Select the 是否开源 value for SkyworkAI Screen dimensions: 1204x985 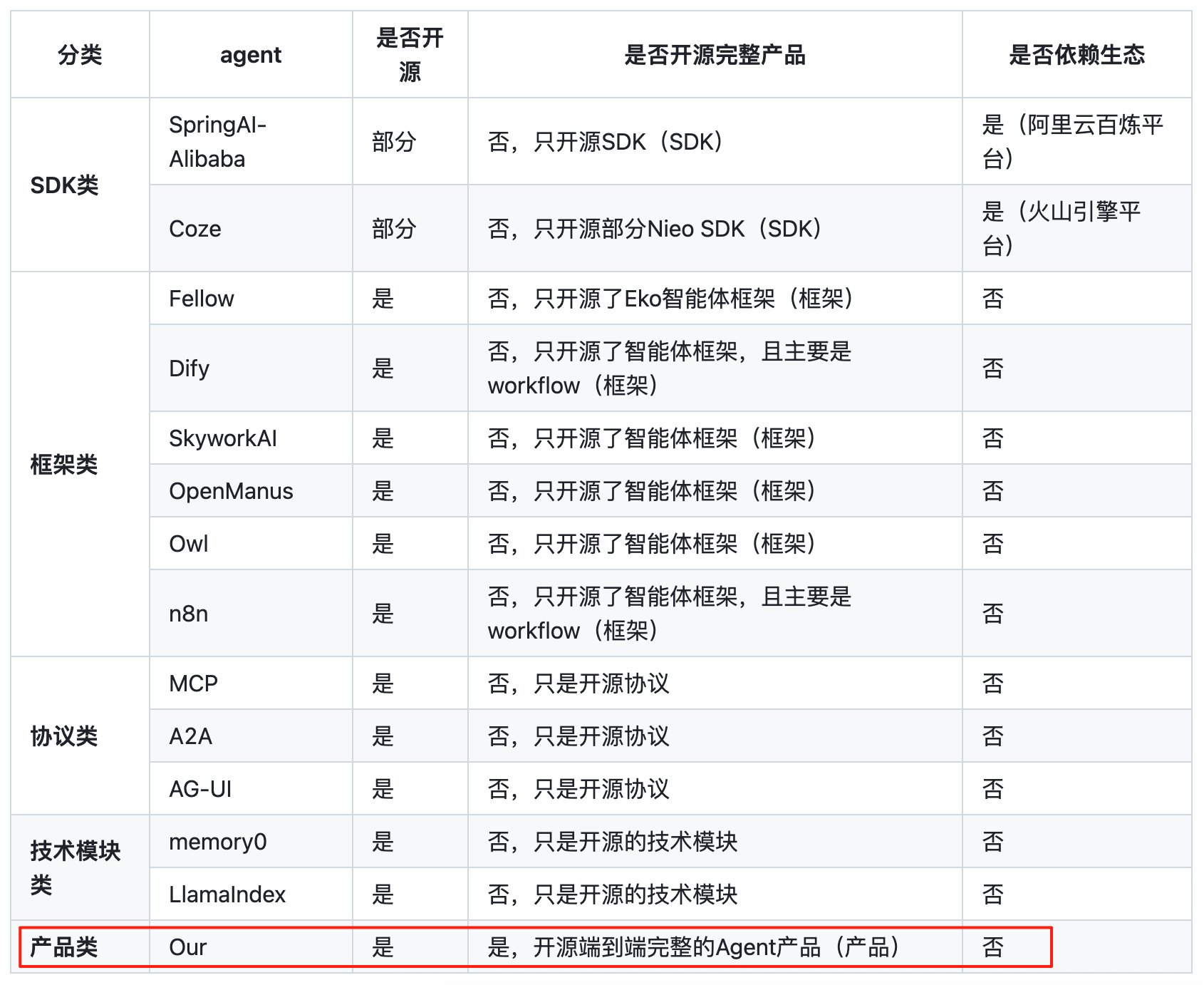[x=383, y=438]
